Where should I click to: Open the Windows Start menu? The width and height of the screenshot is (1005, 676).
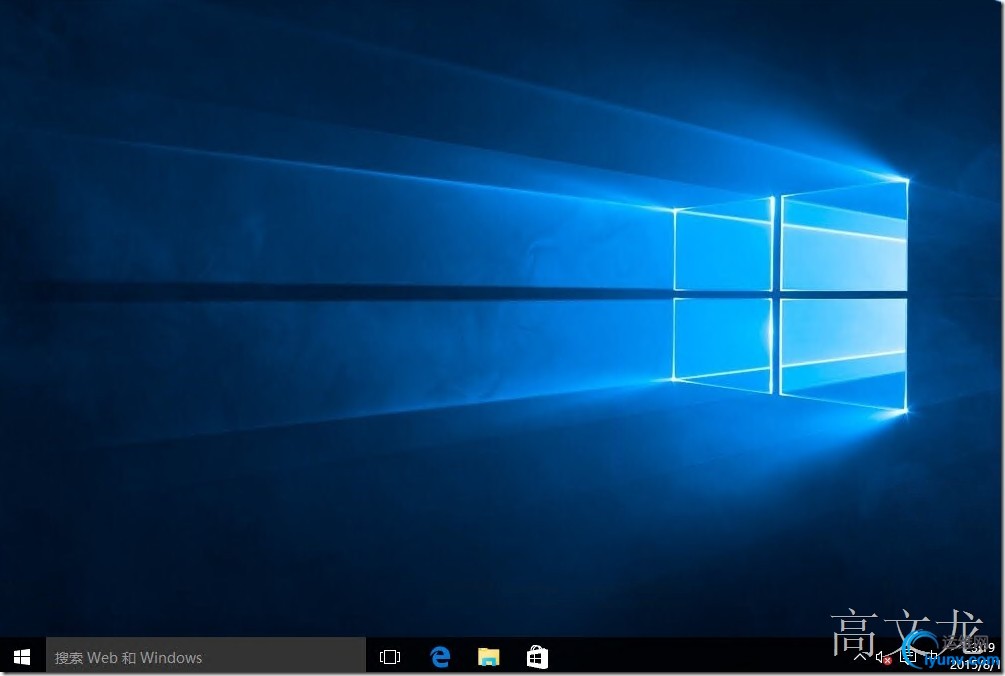(x=22, y=657)
